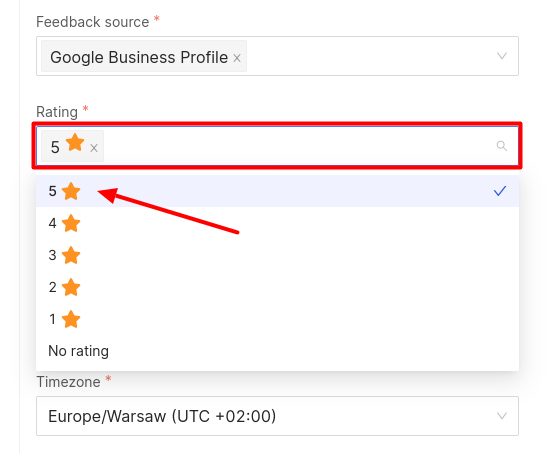The width and height of the screenshot is (546, 453).
Task: Click the search magnifier icon in the Rating field
Action: 501,146
